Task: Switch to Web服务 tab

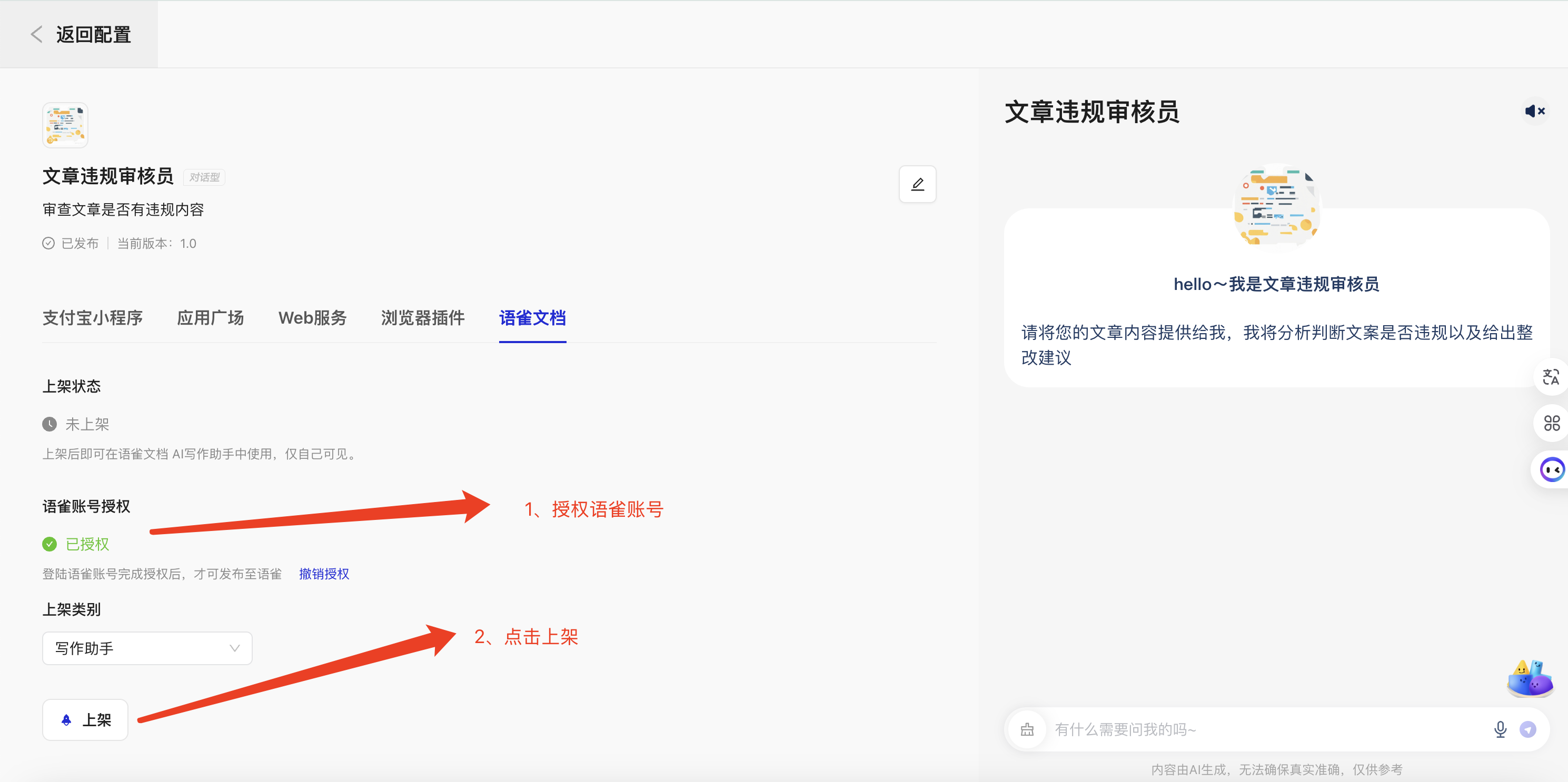Action: coord(312,318)
